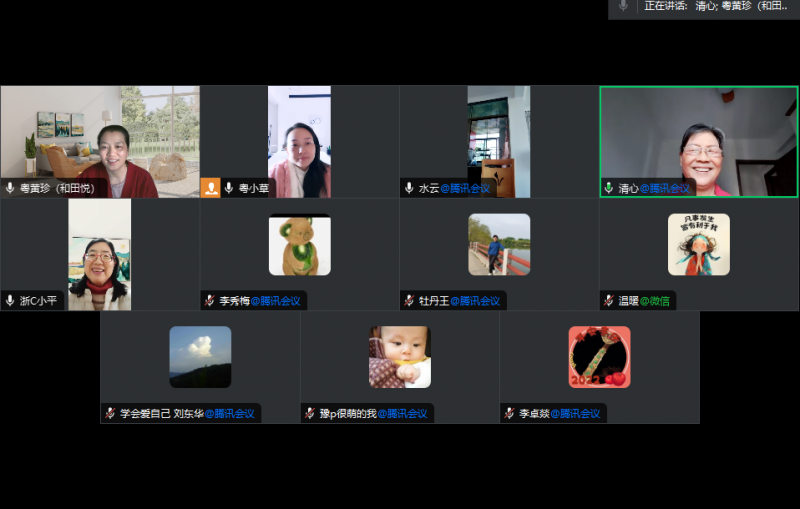Click the muted mic icon beside 牡丹王
Image resolution: width=800 pixels, height=509 pixels.
(x=409, y=301)
